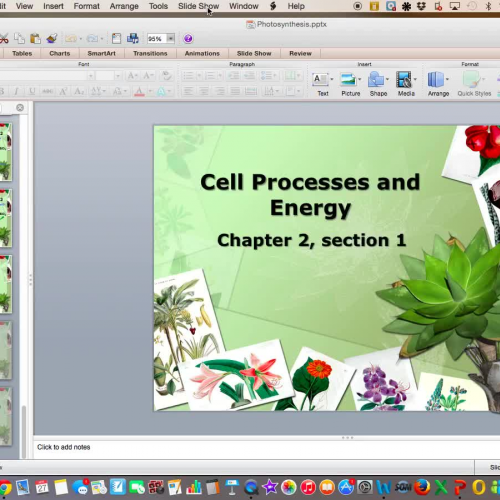The image size is (500, 500).
Task: Open iTunes from the Dock
Action: (308, 488)
